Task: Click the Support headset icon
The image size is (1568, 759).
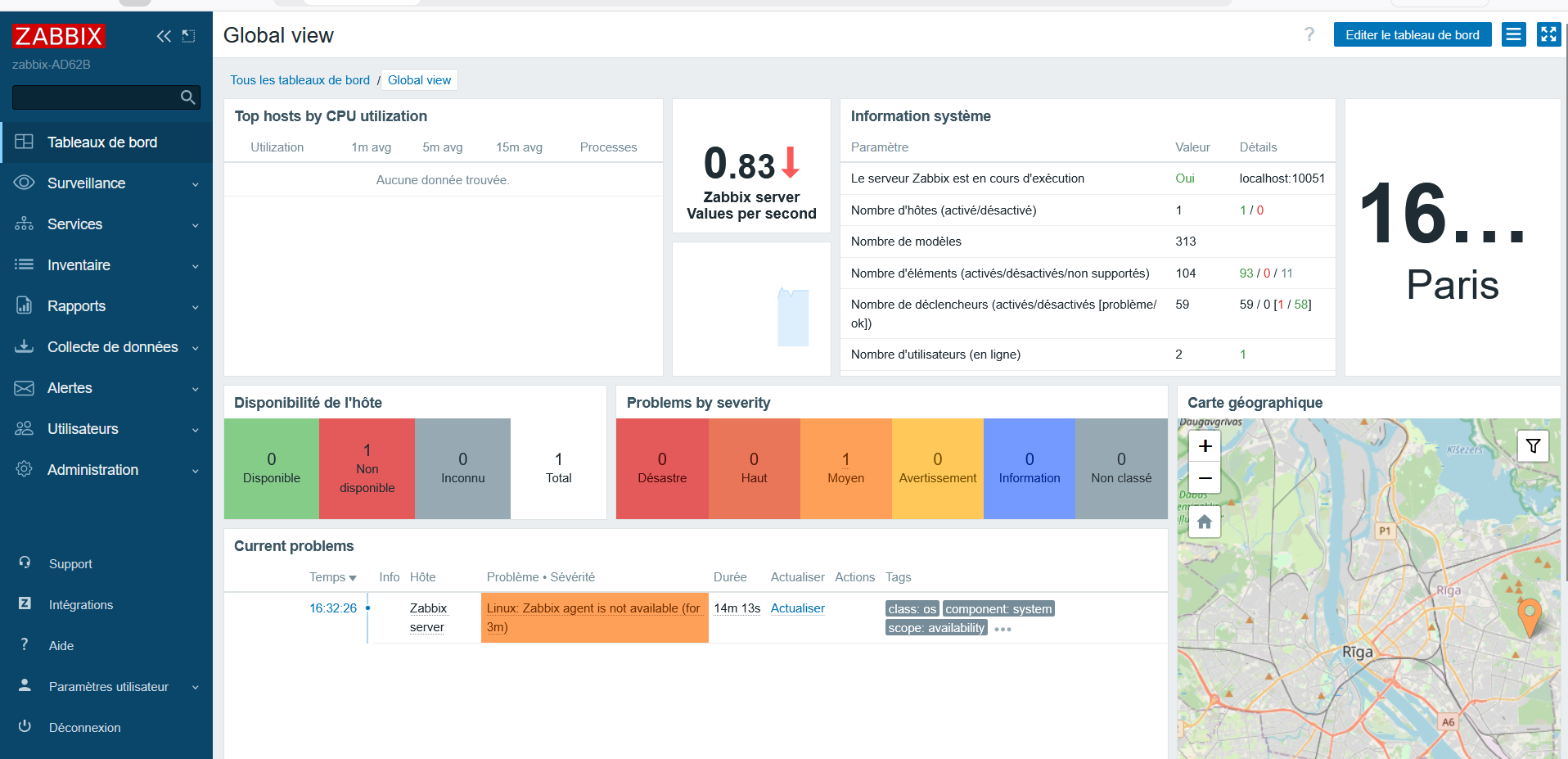Action: point(25,563)
